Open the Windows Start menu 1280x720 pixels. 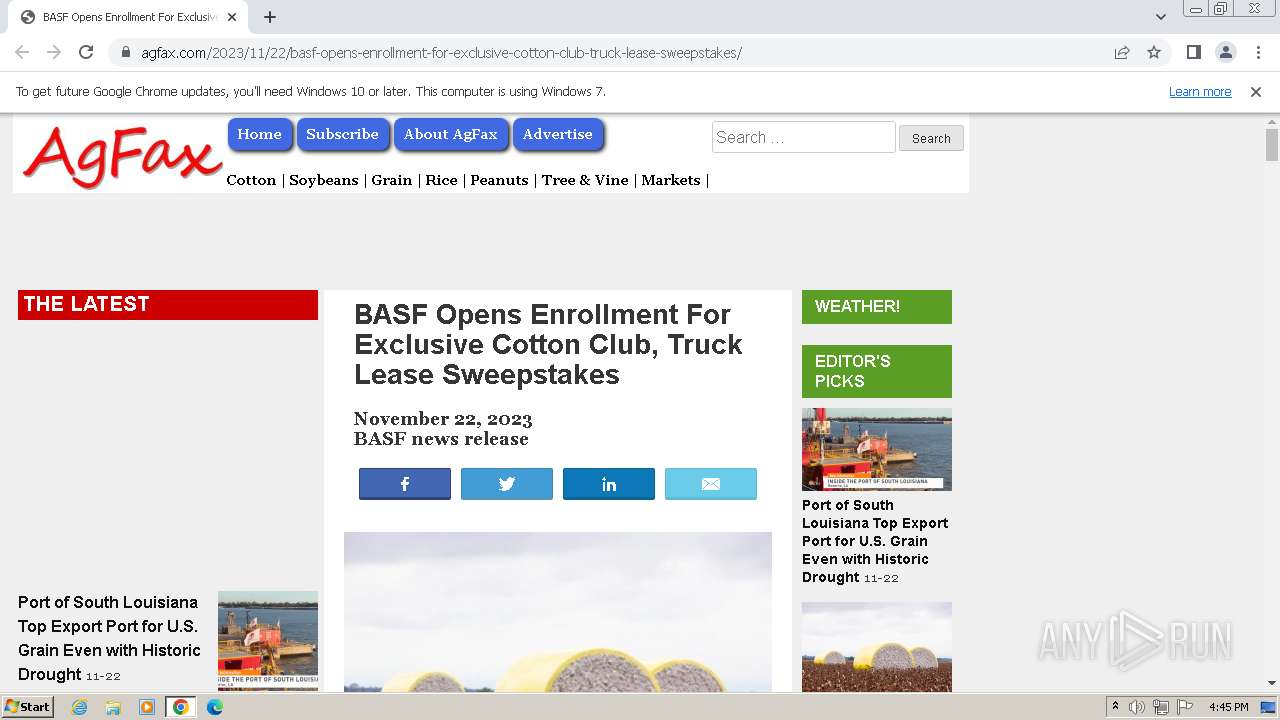coord(27,707)
